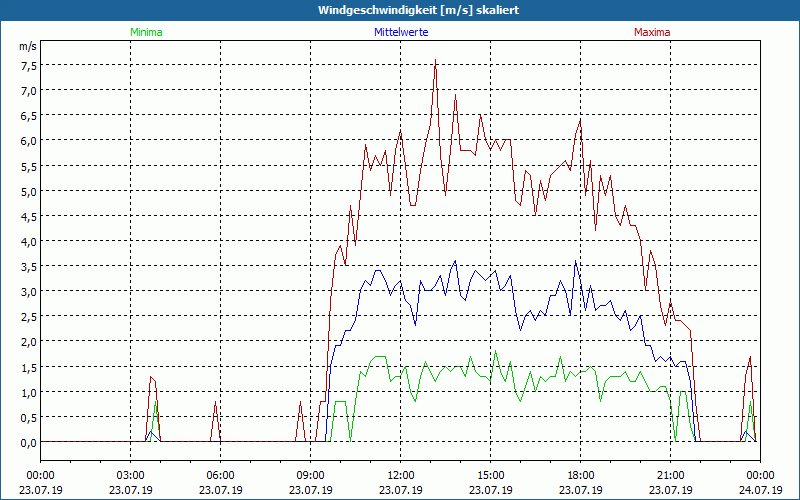Click the "15:00" time axis label
Screen dimensions: 800x500
pos(490,476)
